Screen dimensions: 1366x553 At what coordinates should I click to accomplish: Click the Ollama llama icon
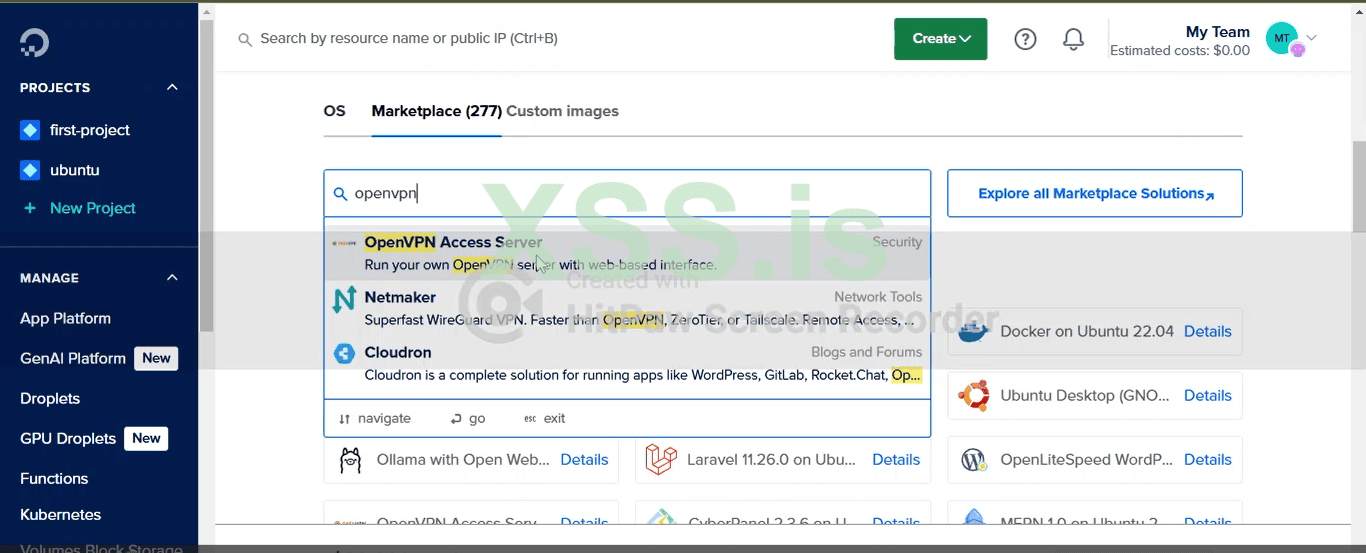click(x=350, y=460)
